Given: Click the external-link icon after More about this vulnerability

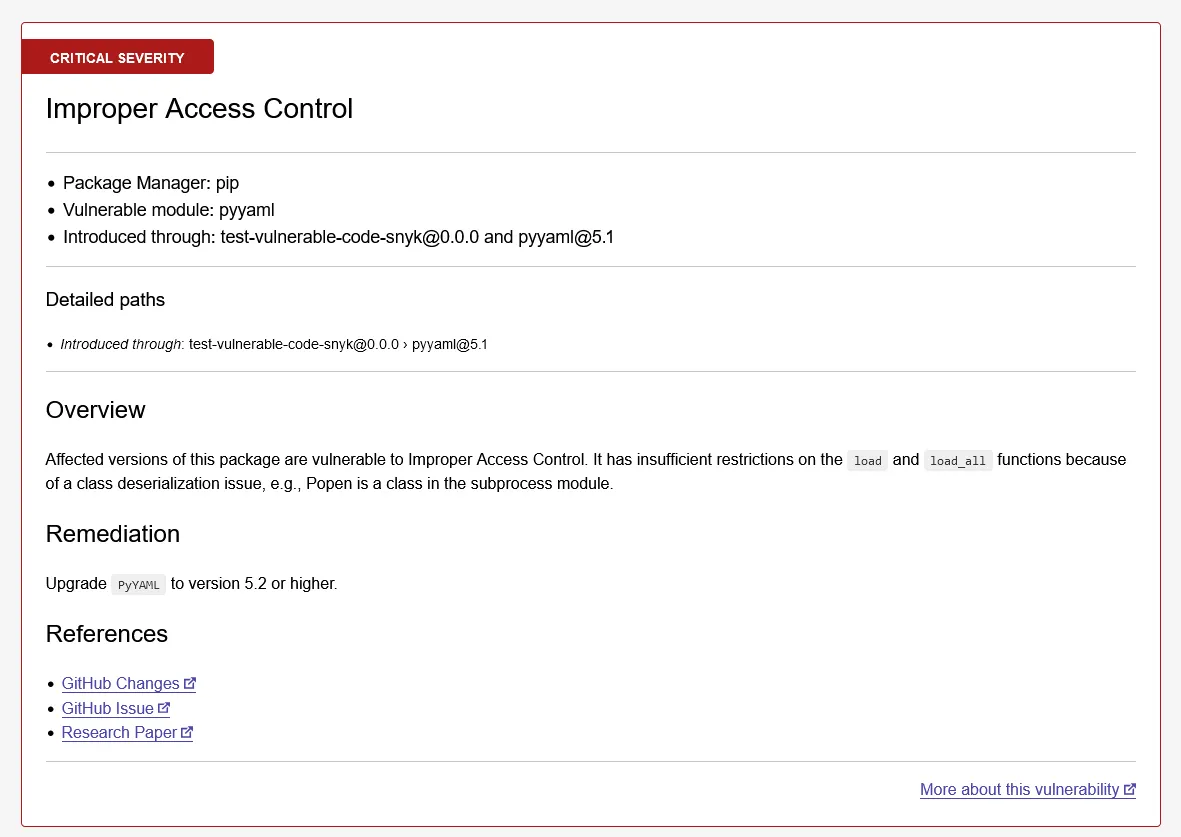Looking at the screenshot, I should [x=1130, y=789].
